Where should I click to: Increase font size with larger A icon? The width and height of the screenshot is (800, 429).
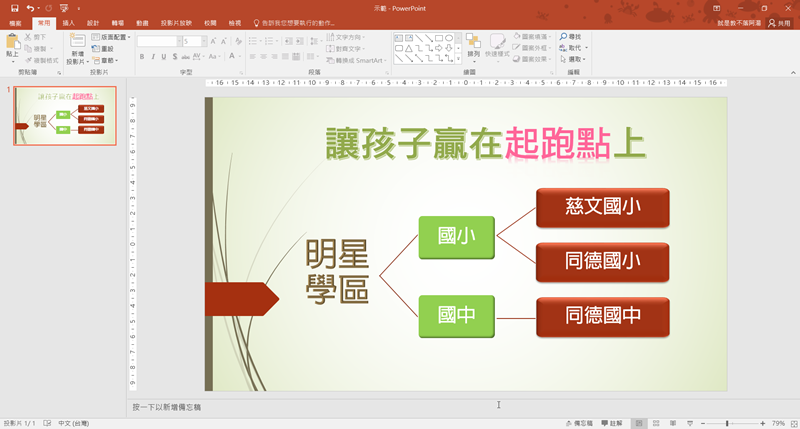pyautogui.click(x=213, y=41)
